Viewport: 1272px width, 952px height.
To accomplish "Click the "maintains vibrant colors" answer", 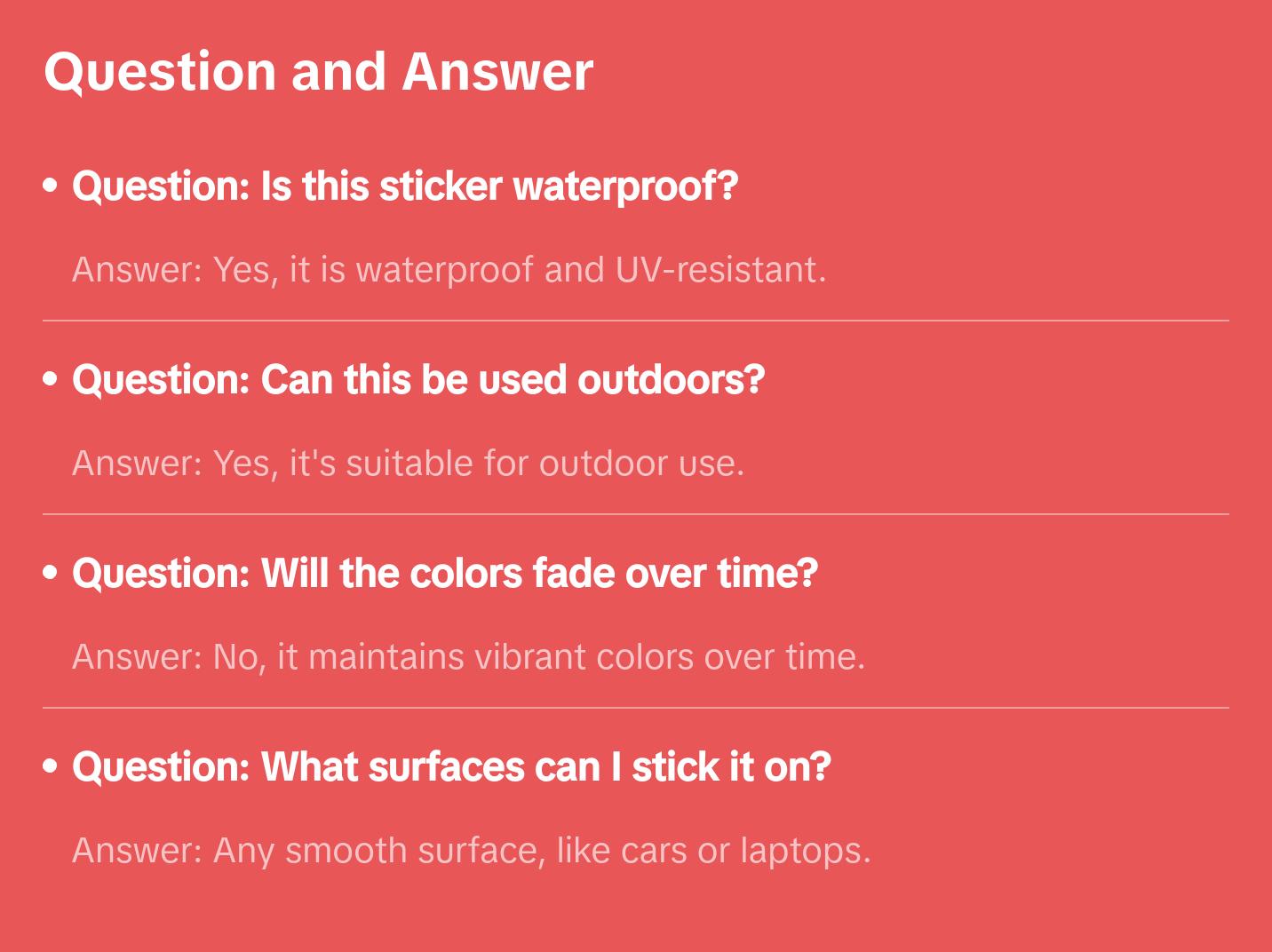I will (468, 657).
